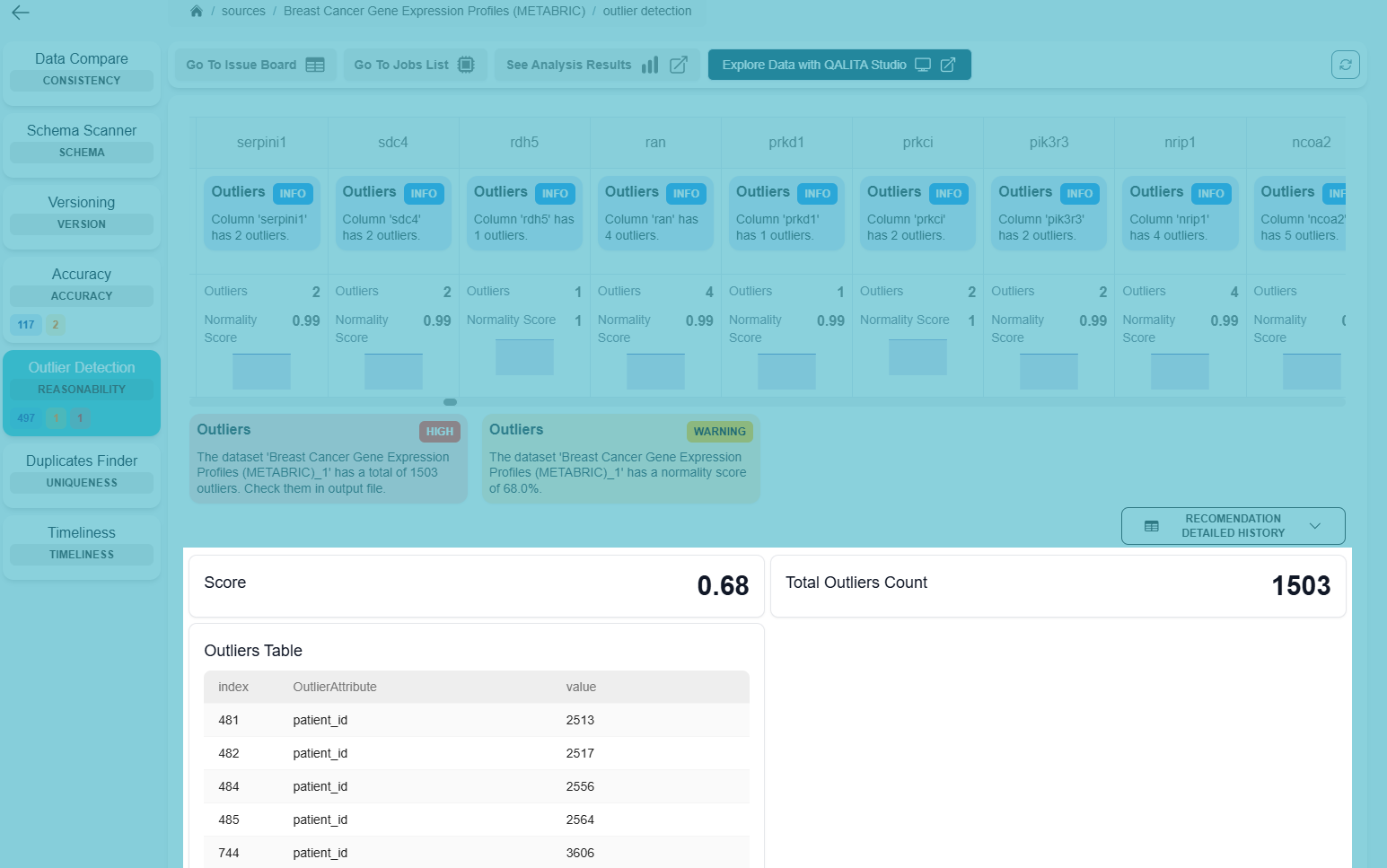Click the home breadcrumb icon
Image resolution: width=1387 pixels, height=868 pixels.
coord(197,12)
